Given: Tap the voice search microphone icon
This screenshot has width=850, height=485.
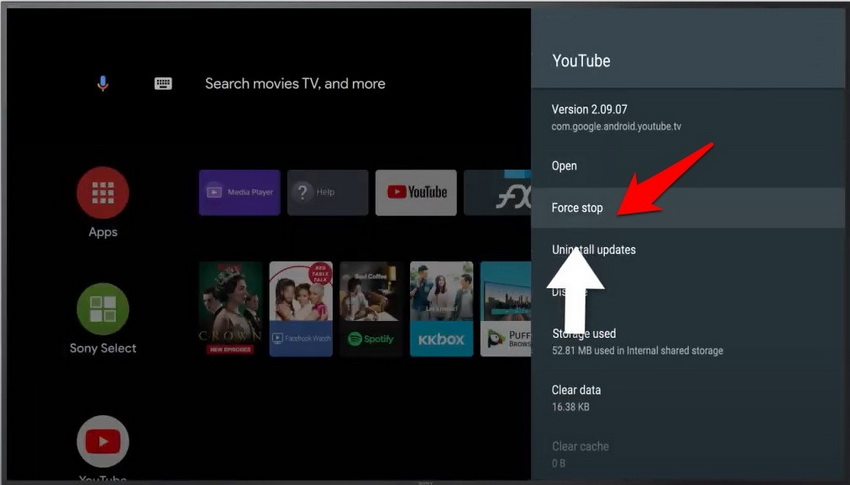Looking at the screenshot, I should tap(103, 84).
